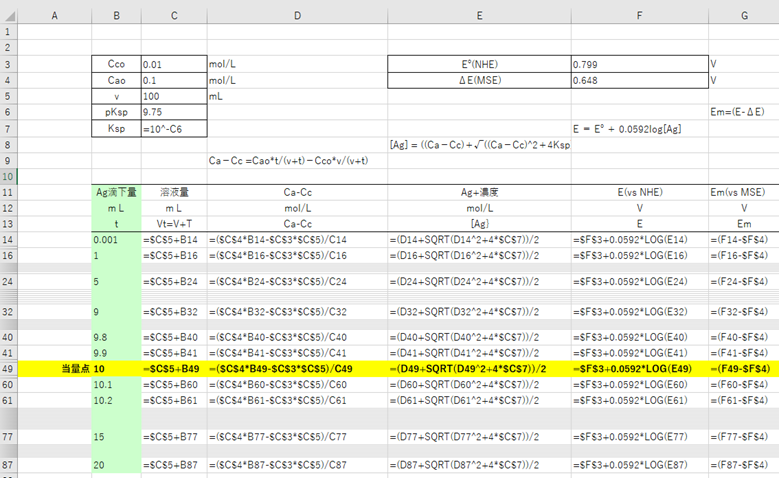
Task: Click the 0.799 value cell
Action: (639, 64)
